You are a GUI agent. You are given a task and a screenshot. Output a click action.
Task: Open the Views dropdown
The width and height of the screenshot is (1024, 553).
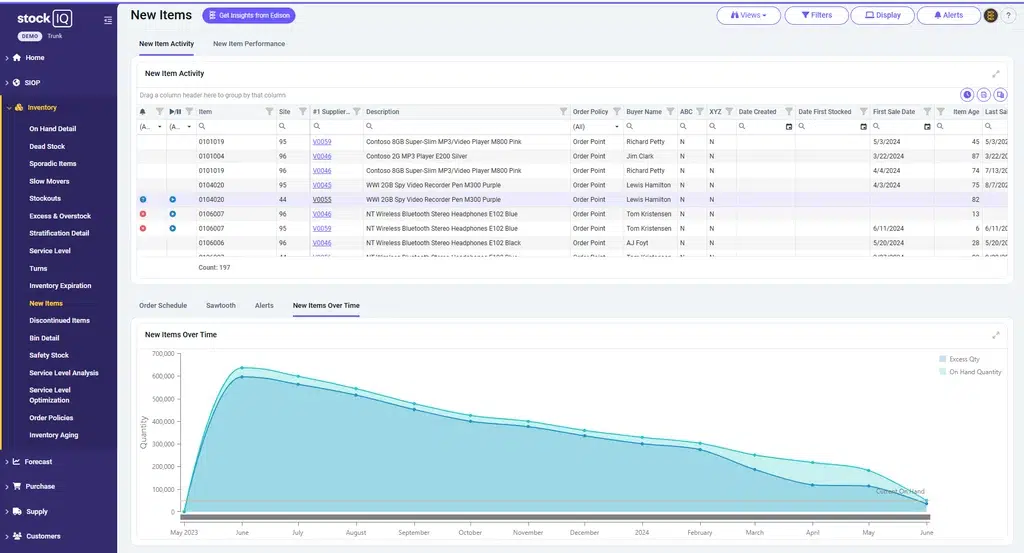(x=748, y=15)
